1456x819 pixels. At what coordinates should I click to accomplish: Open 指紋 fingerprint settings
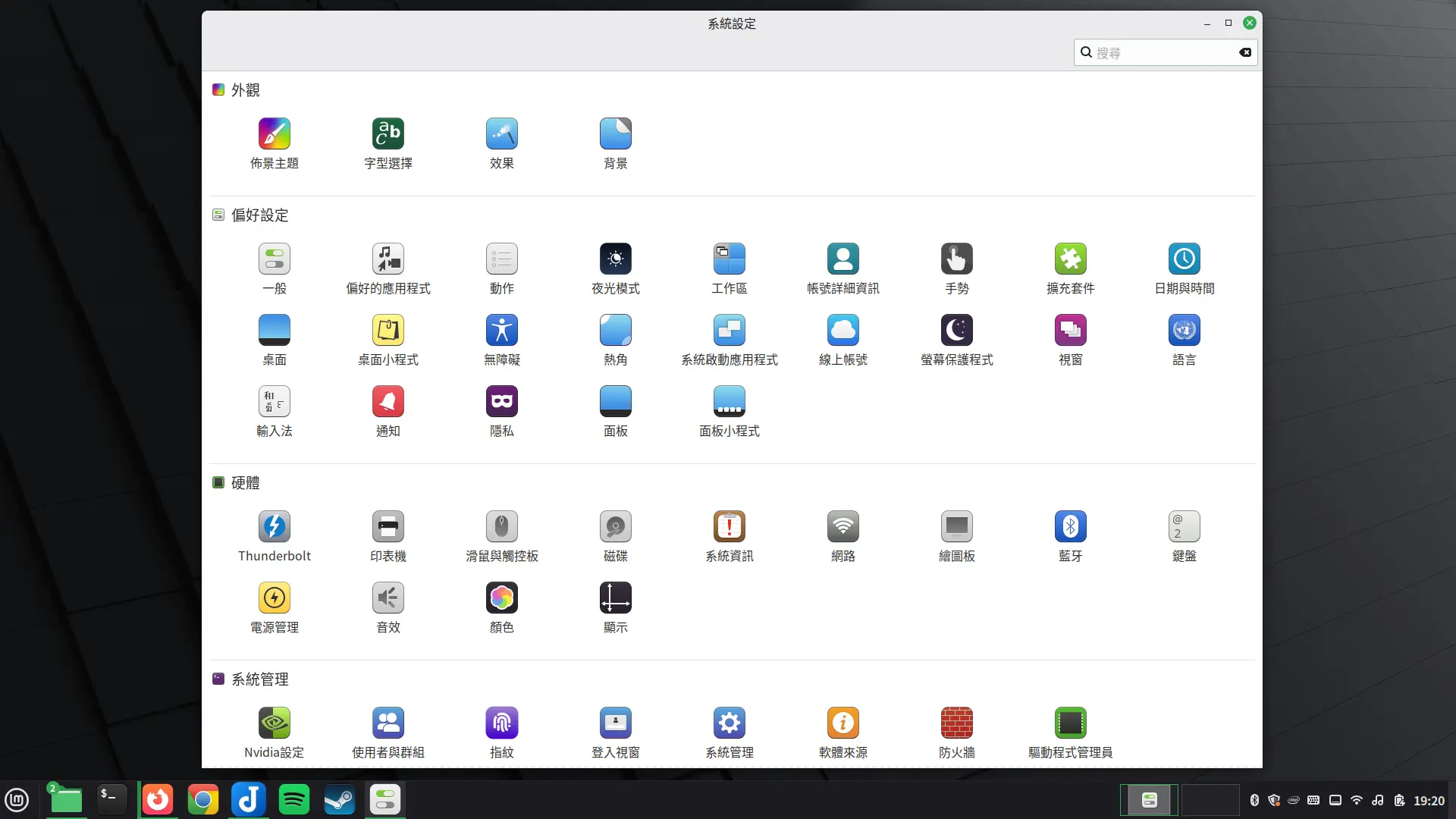[501, 730]
